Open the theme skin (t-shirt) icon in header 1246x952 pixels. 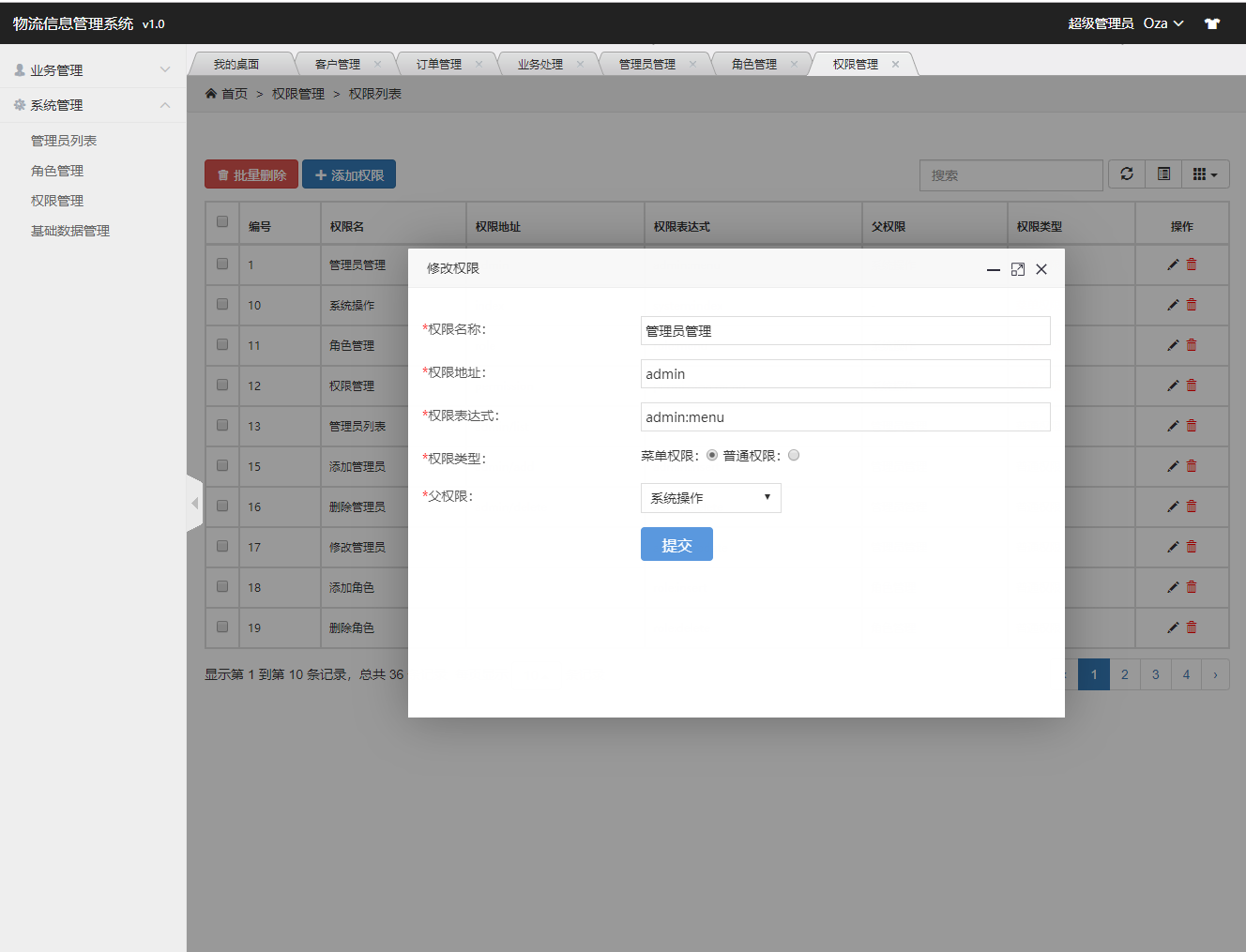1211,23
